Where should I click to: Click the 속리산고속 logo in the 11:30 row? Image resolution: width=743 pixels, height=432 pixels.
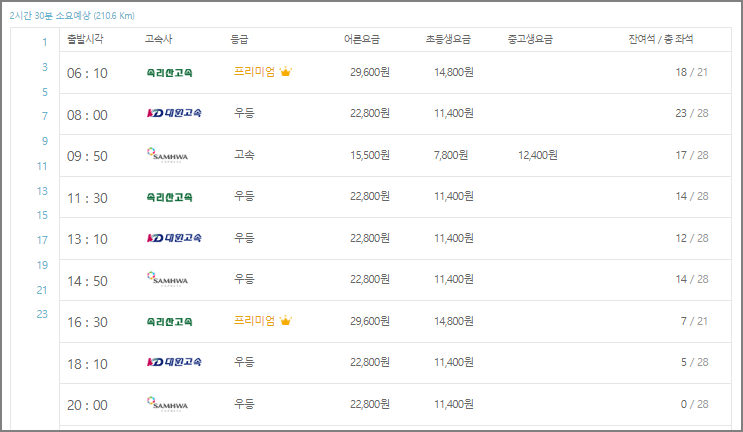(x=169, y=197)
